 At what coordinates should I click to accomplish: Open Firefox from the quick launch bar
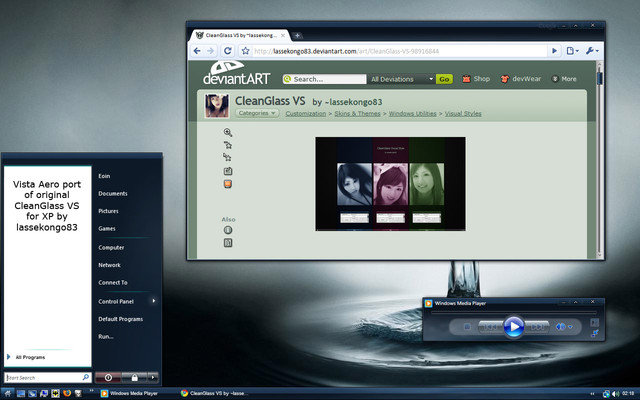point(67,393)
